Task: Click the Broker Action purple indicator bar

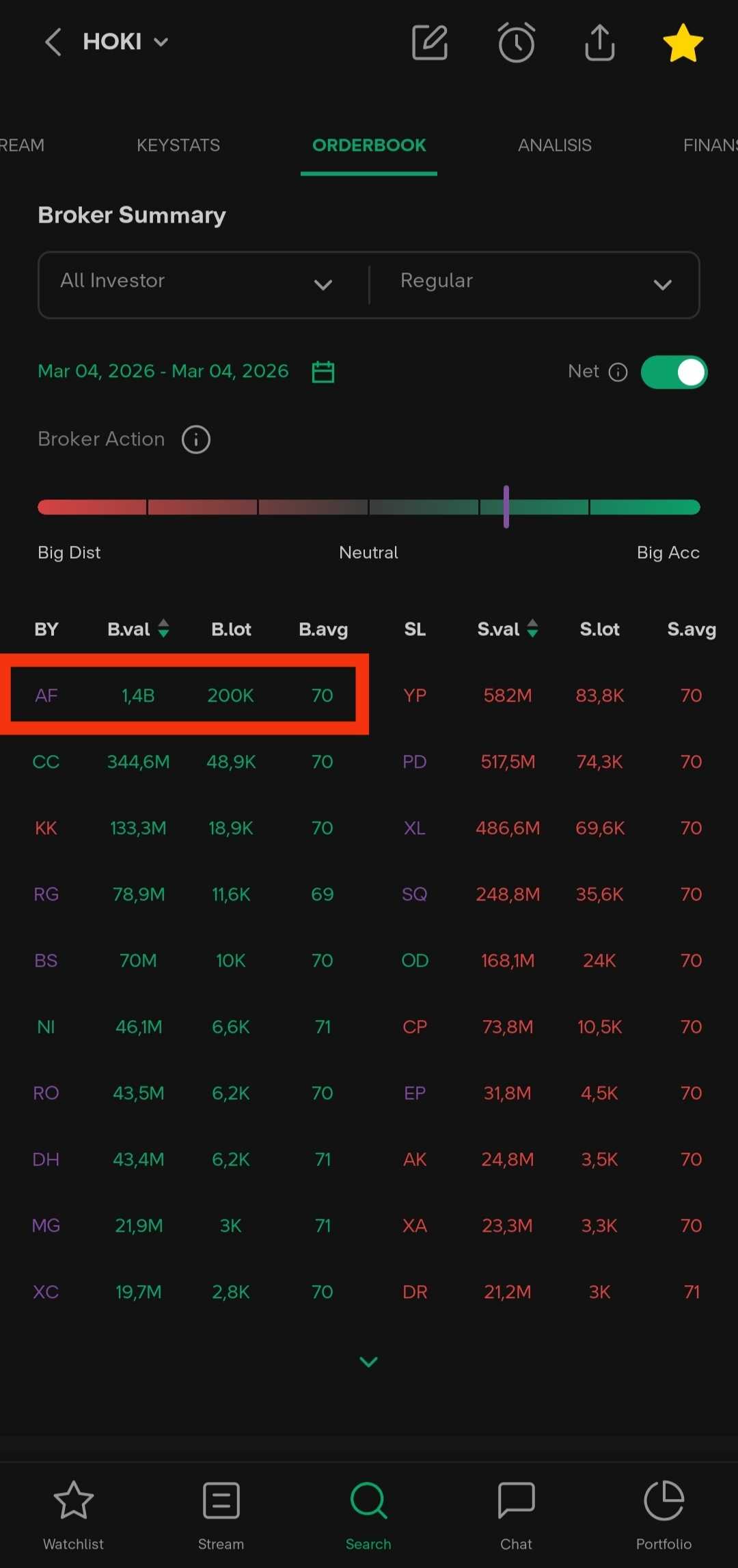Action: point(506,507)
